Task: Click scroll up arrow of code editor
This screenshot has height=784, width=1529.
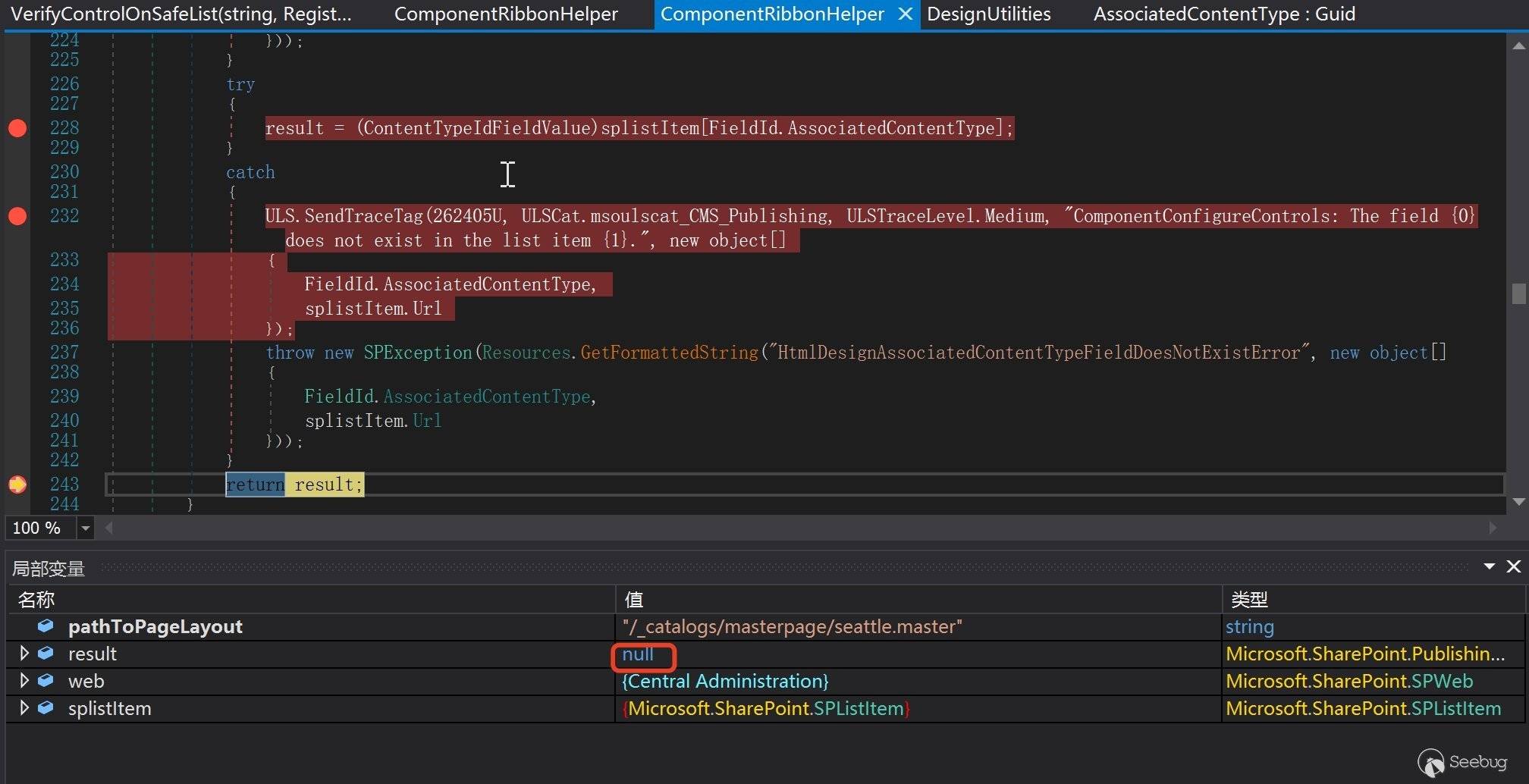Action: click(x=1518, y=46)
